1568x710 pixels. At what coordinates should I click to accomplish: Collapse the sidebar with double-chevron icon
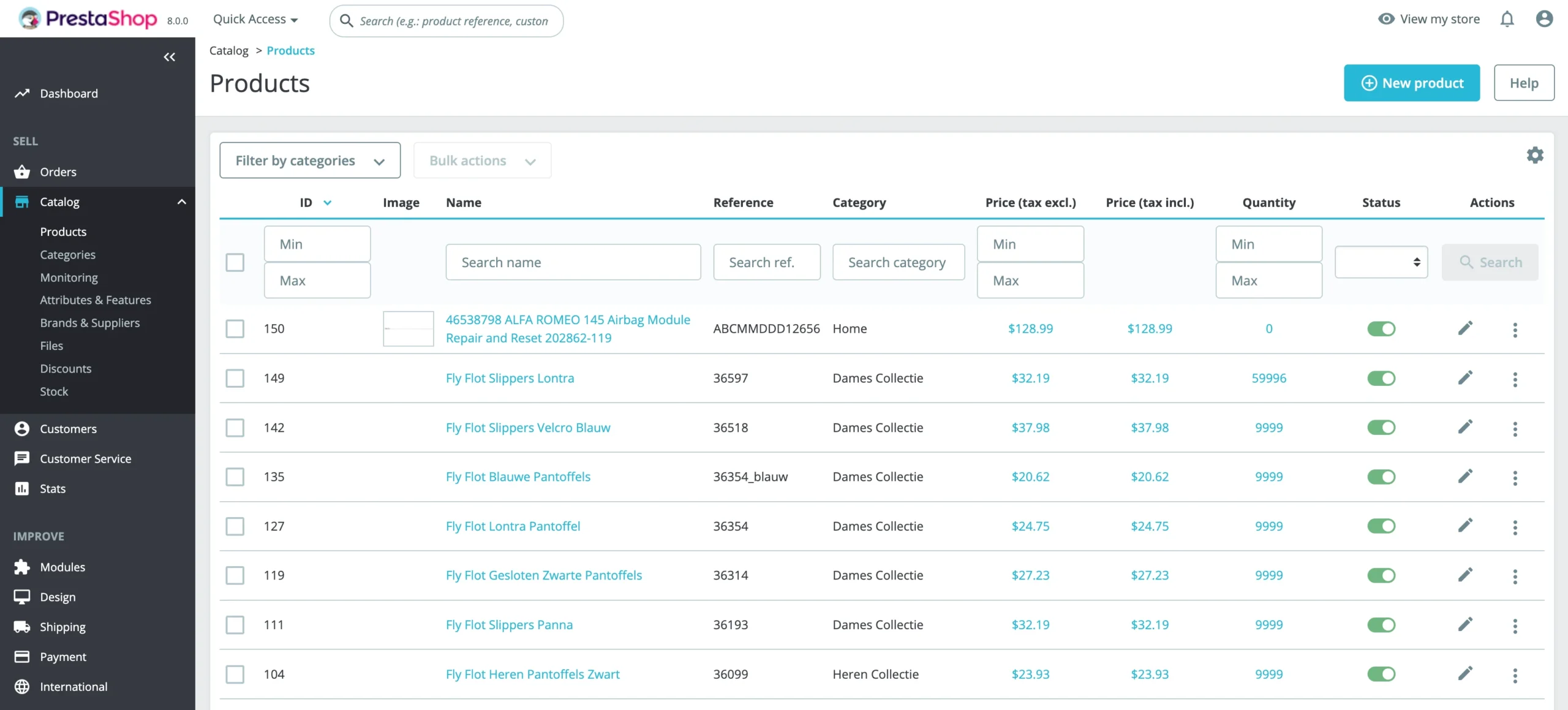[x=170, y=57]
